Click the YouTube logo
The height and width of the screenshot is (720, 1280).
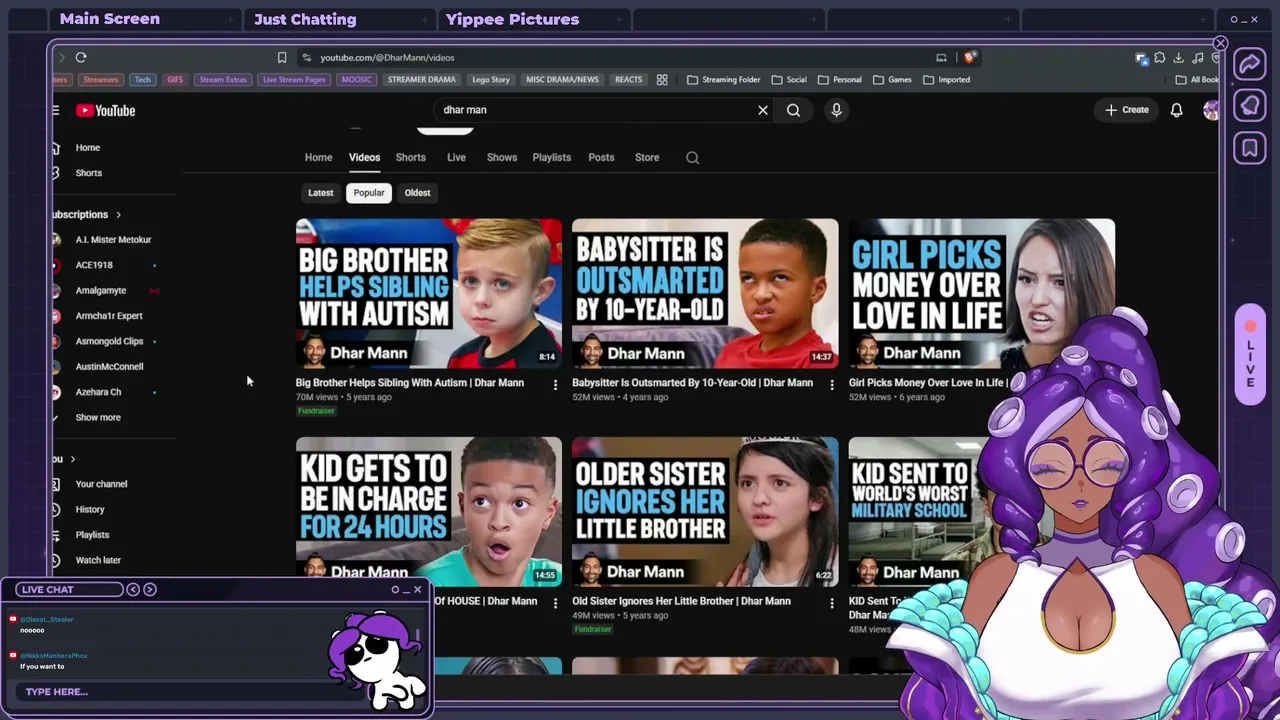pos(105,111)
